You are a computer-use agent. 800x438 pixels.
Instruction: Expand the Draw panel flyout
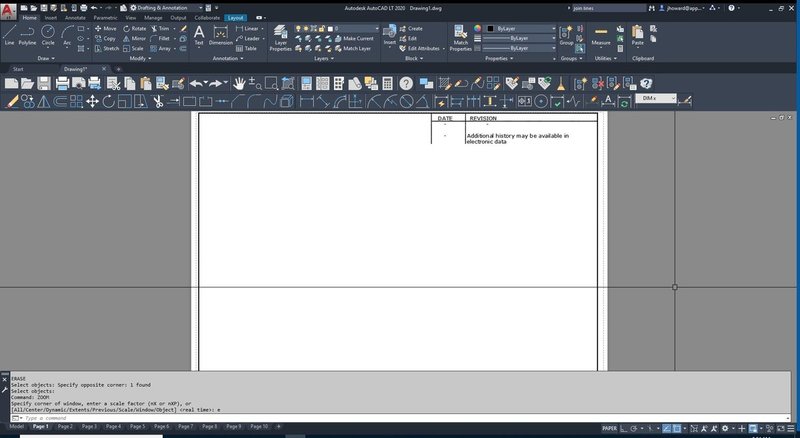(45, 58)
